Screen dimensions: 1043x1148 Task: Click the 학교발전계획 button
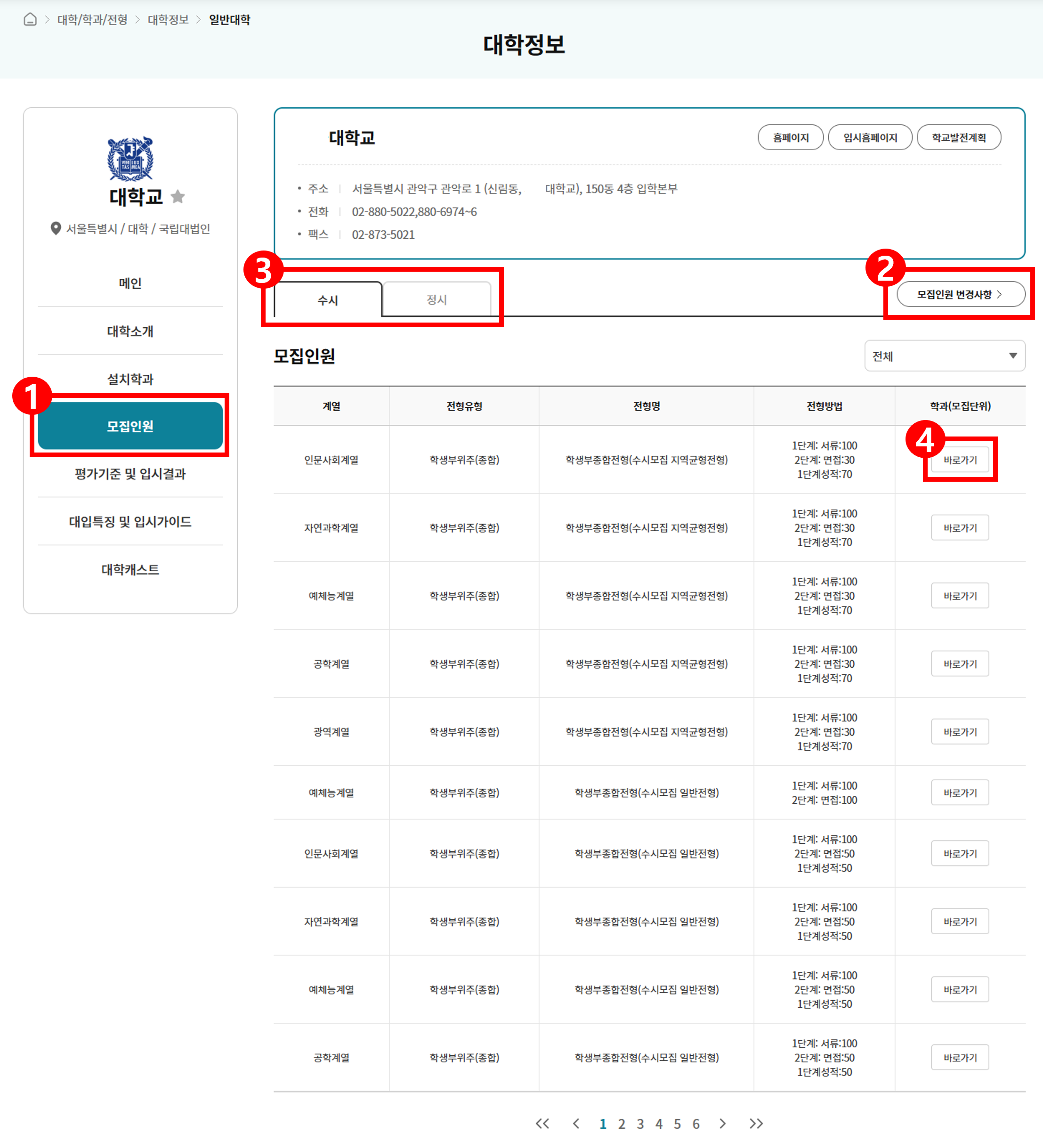(958, 138)
